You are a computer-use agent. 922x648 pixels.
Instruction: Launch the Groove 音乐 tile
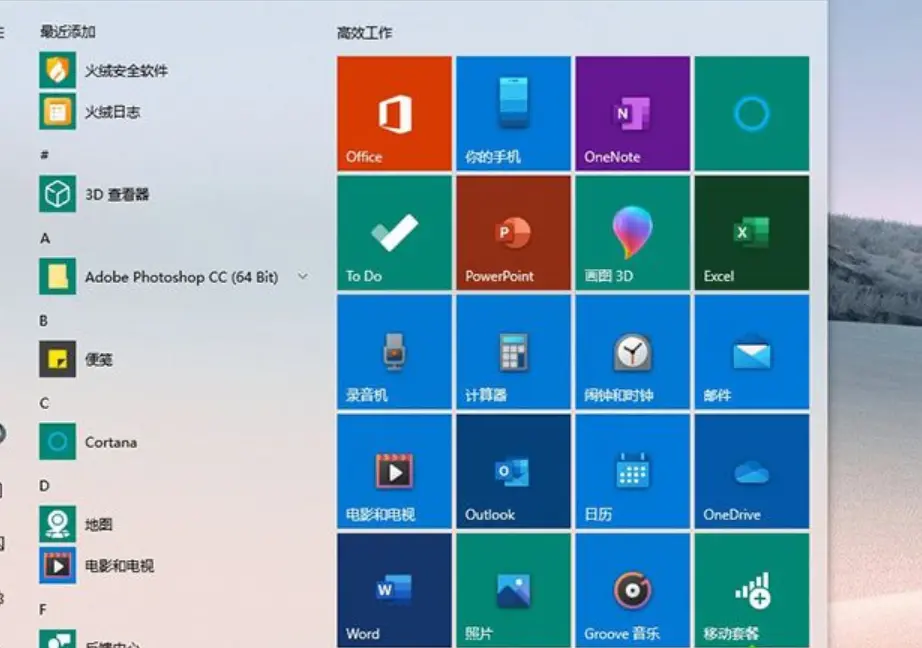pos(633,590)
